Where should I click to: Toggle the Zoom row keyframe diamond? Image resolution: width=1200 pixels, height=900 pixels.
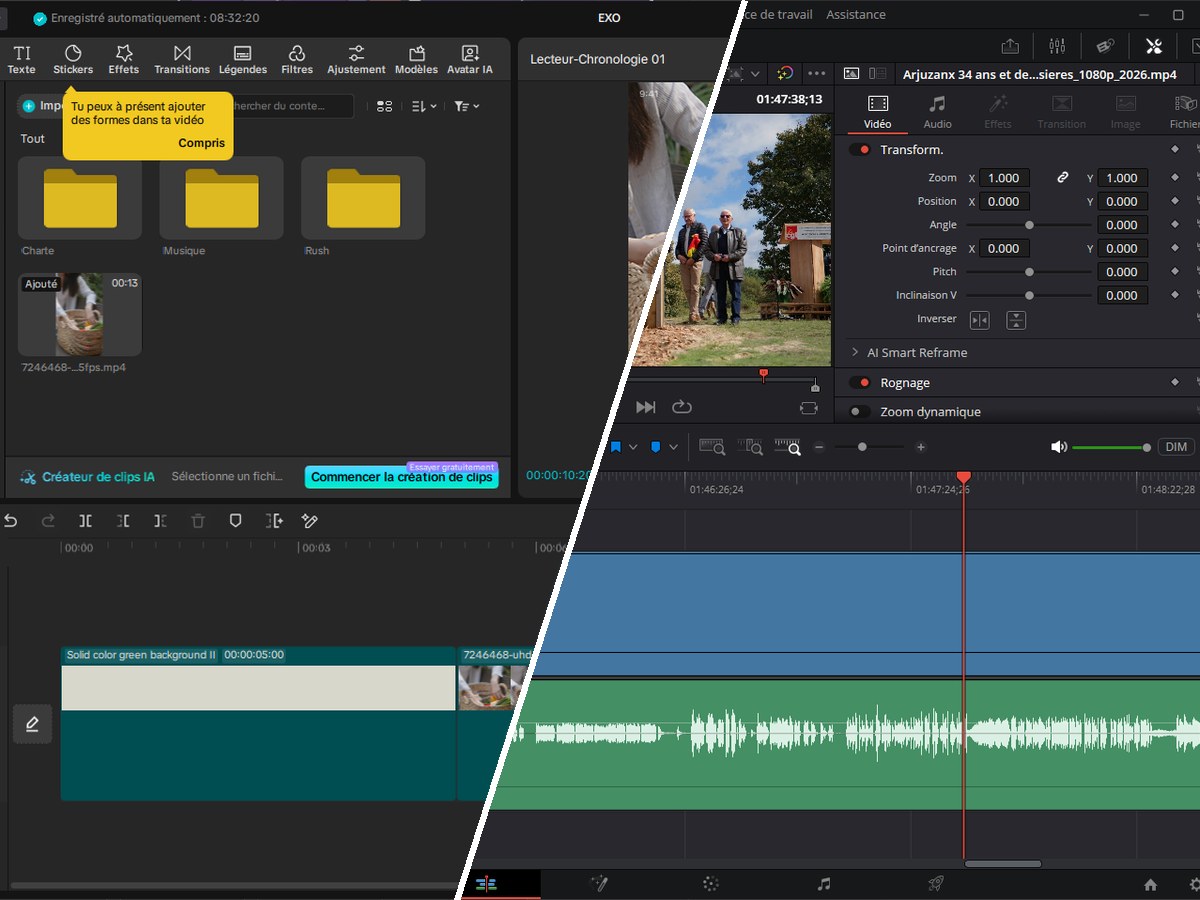click(x=1175, y=178)
